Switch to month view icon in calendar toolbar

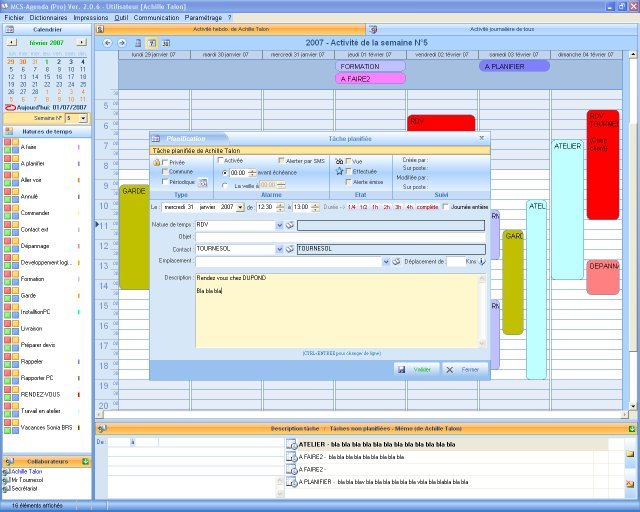(x=166, y=43)
